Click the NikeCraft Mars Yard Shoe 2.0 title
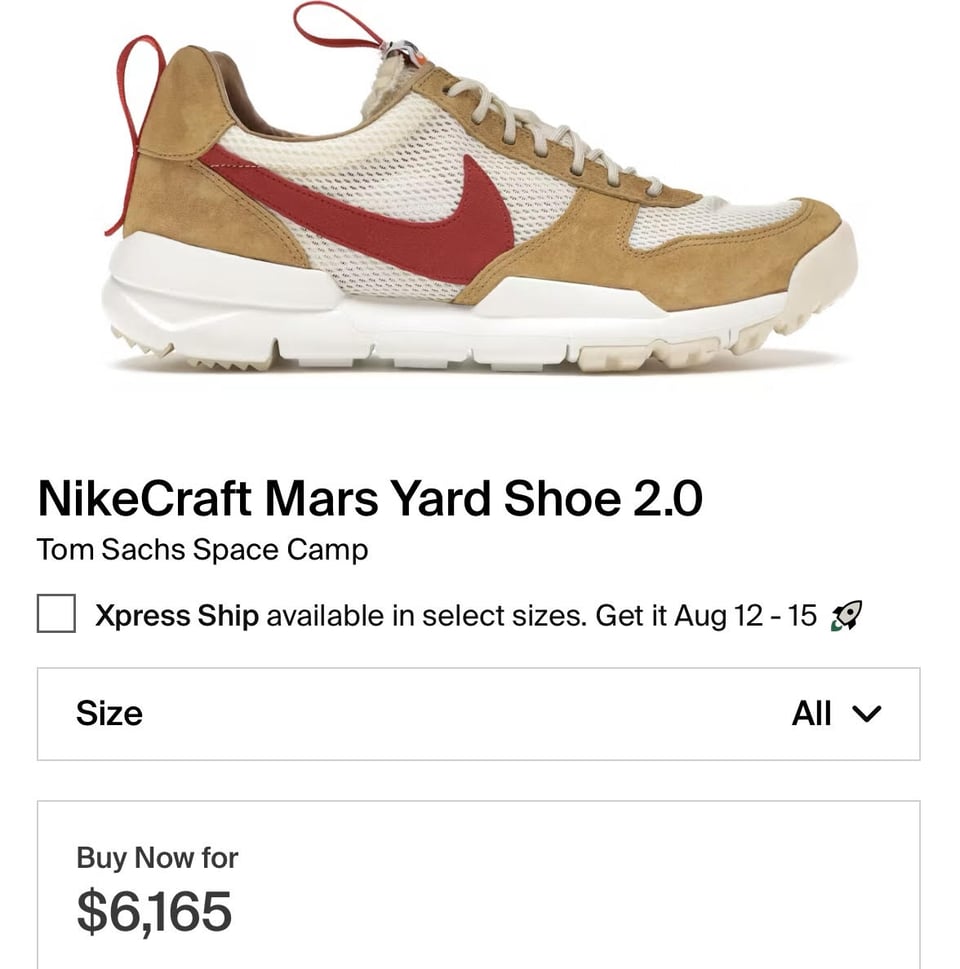960x969 pixels. pos(370,499)
